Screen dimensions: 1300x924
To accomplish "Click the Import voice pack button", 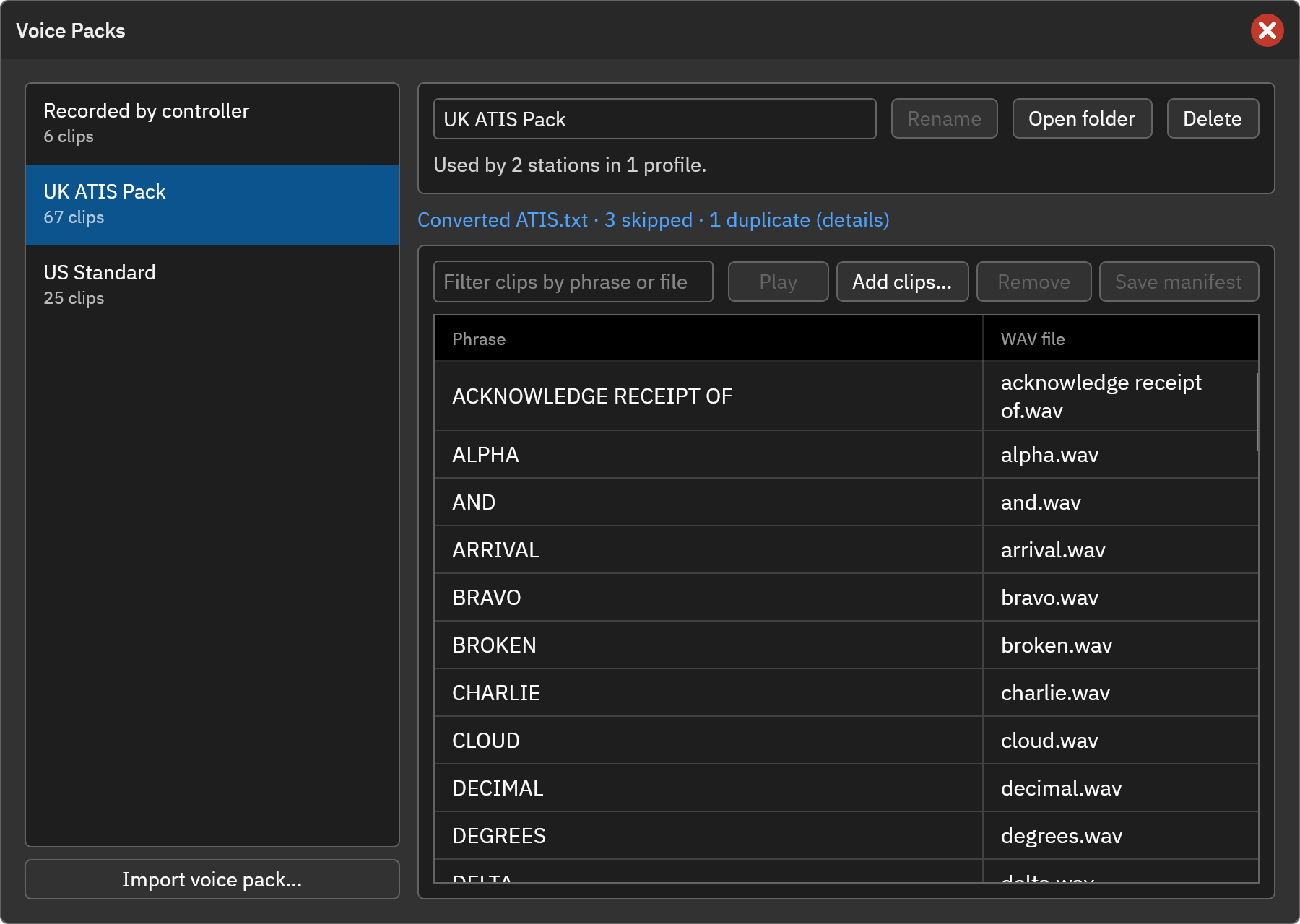I will coord(212,879).
